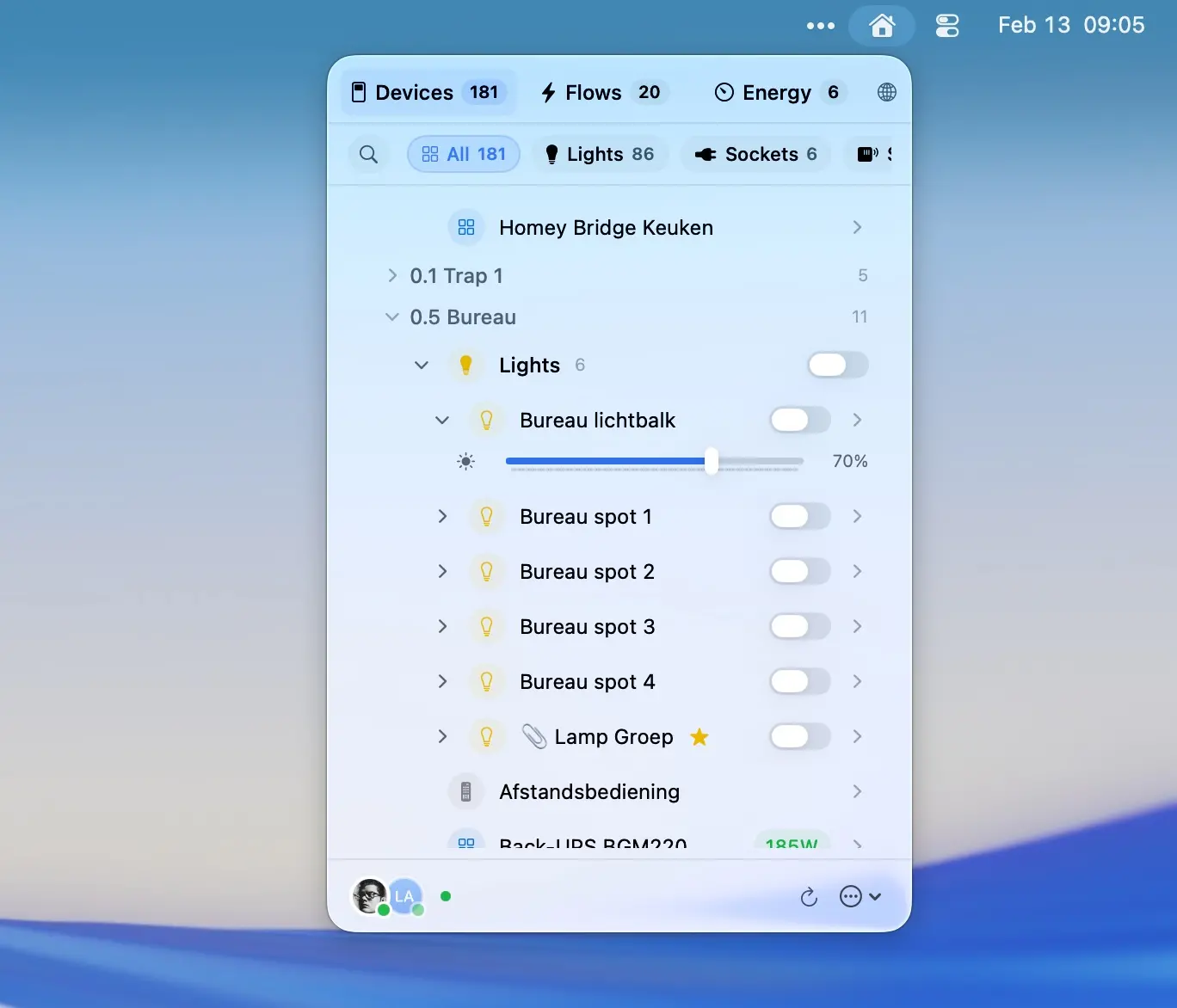Adjust the Bureau lichtbalk brightness slider
The width and height of the screenshot is (1177, 1008).
[711, 461]
